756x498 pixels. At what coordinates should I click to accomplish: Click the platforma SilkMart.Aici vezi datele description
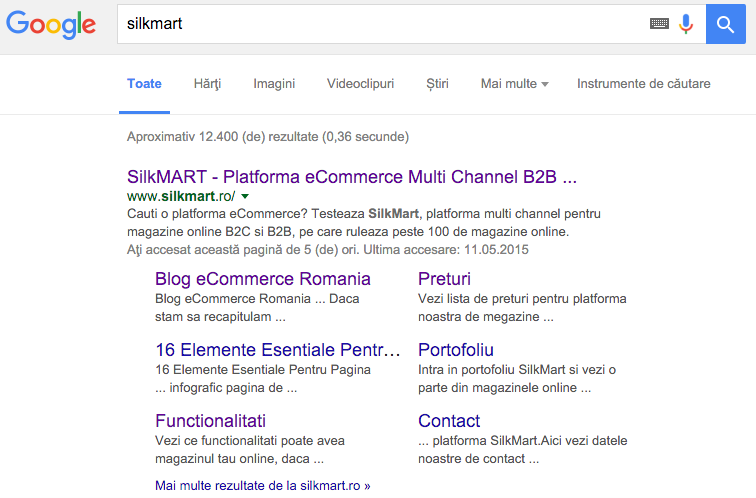click(x=523, y=449)
